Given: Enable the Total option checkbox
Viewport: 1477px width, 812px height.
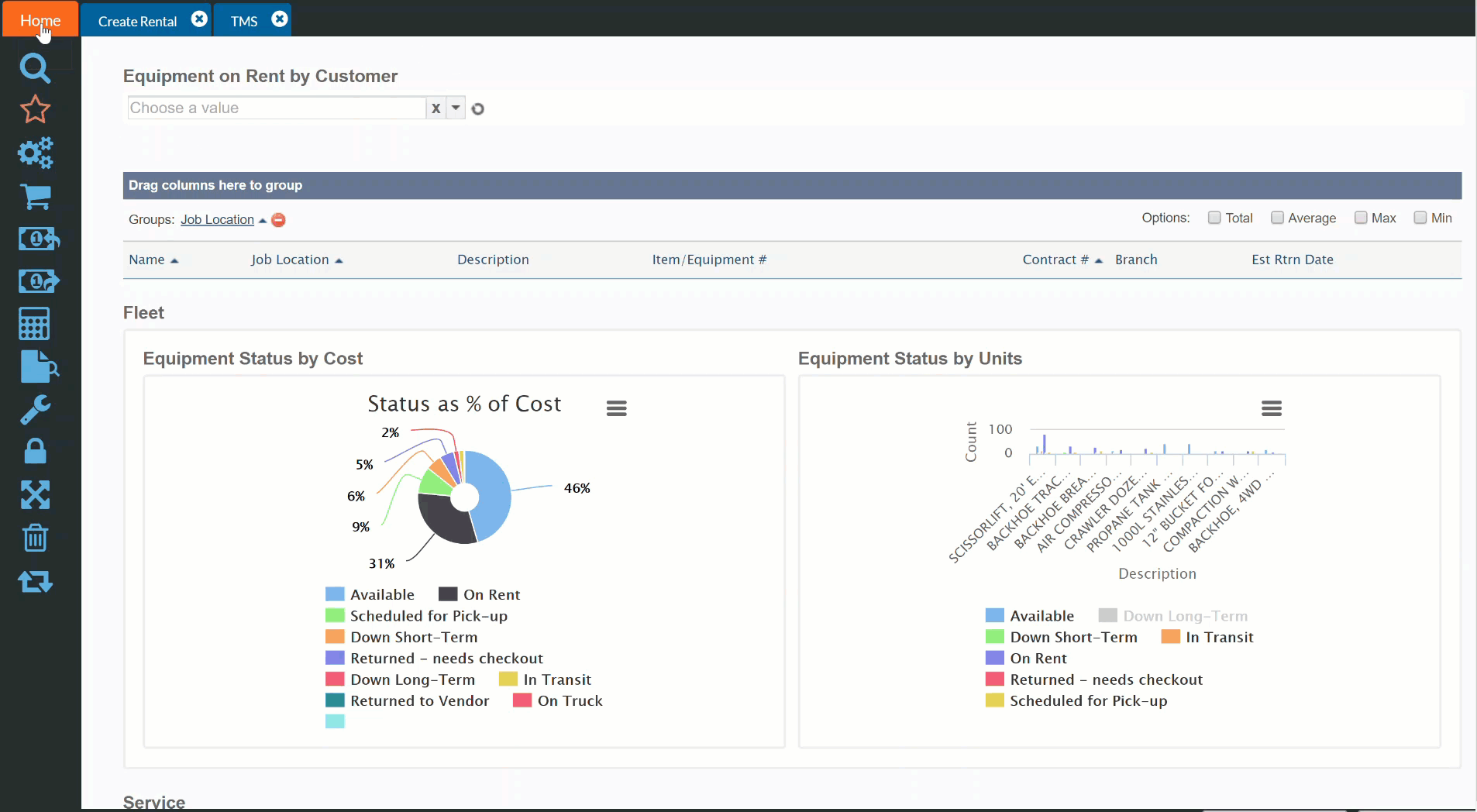Looking at the screenshot, I should 1215,218.
